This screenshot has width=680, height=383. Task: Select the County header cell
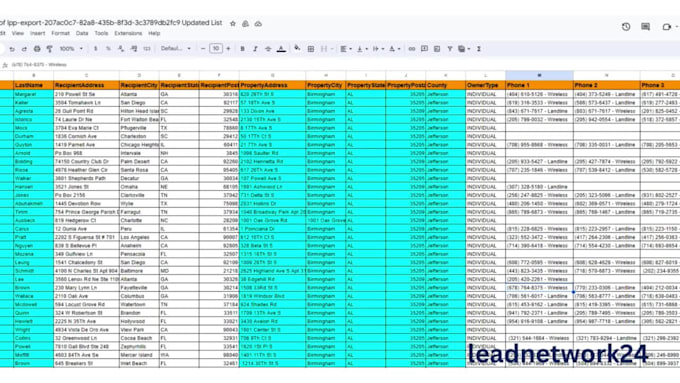coord(445,85)
